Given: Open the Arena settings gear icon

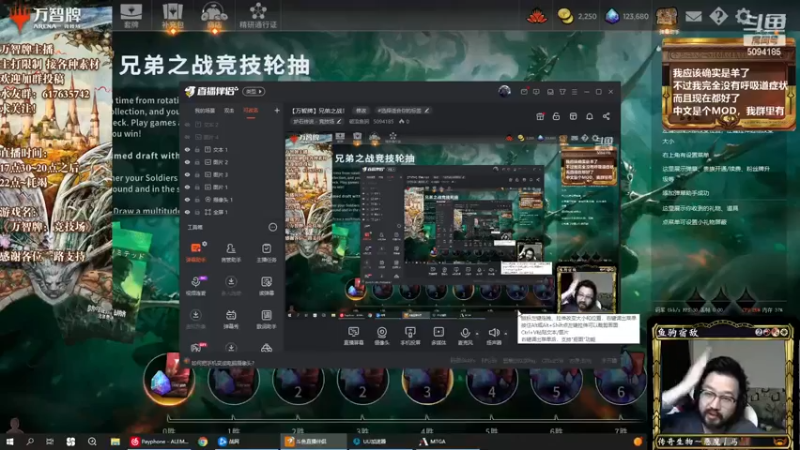Looking at the screenshot, I should [743, 16].
